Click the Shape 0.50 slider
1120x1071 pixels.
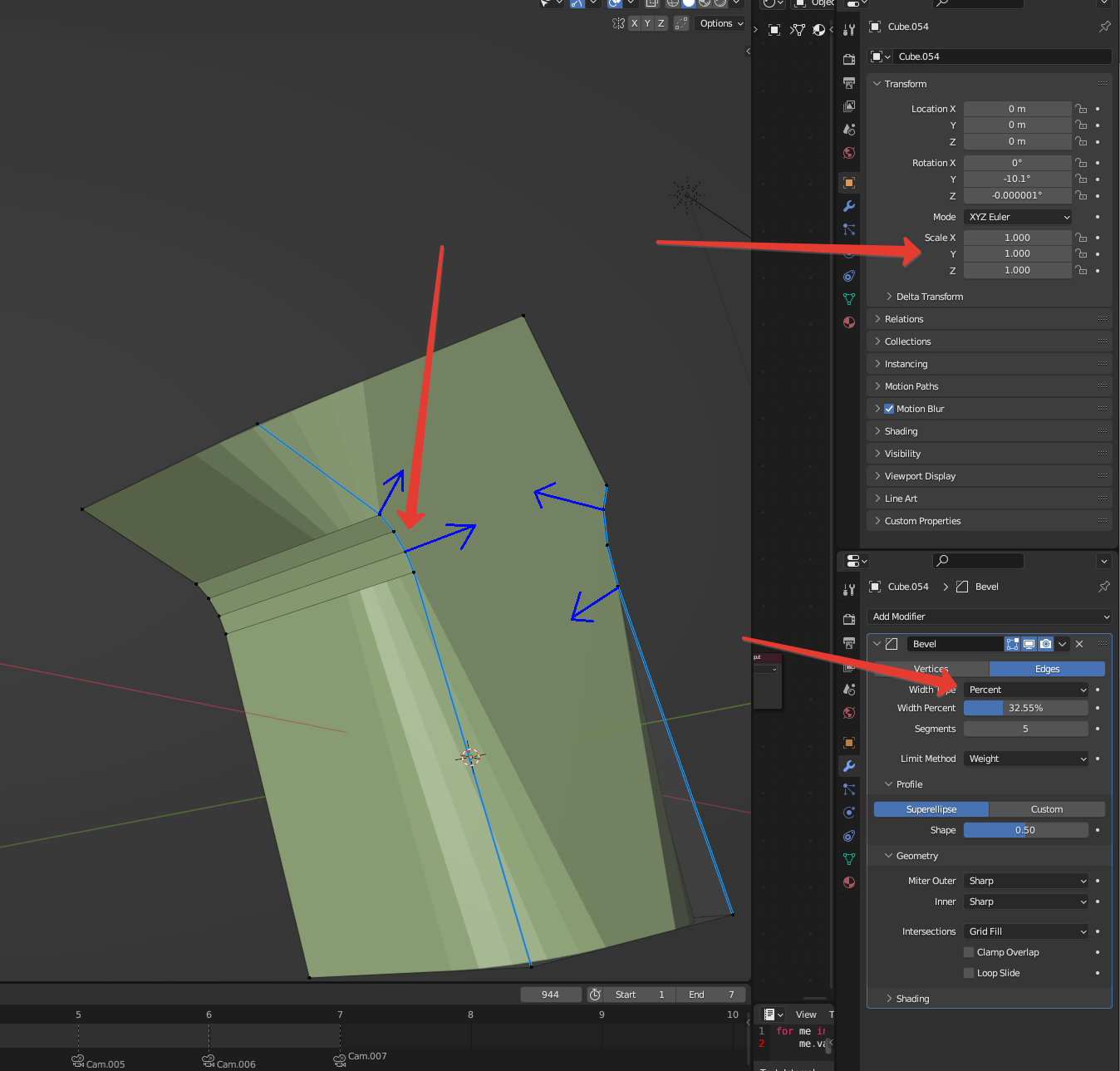click(x=1026, y=830)
